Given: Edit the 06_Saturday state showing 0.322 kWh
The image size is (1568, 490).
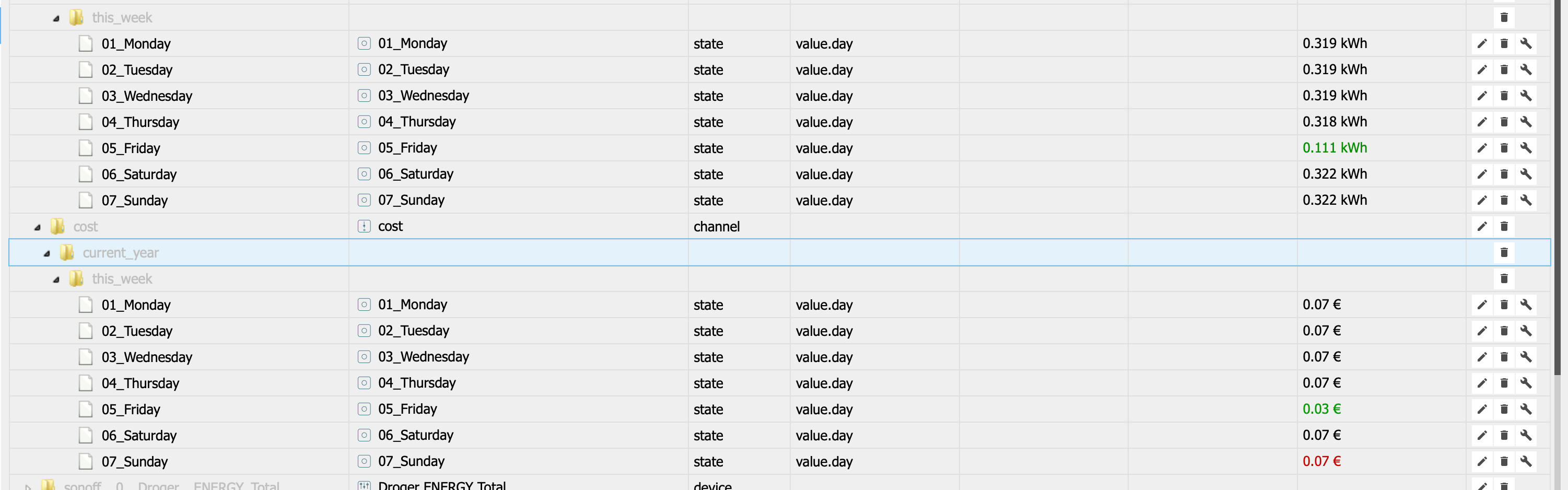Looking at the screenshot, I should coord(1482,174).
